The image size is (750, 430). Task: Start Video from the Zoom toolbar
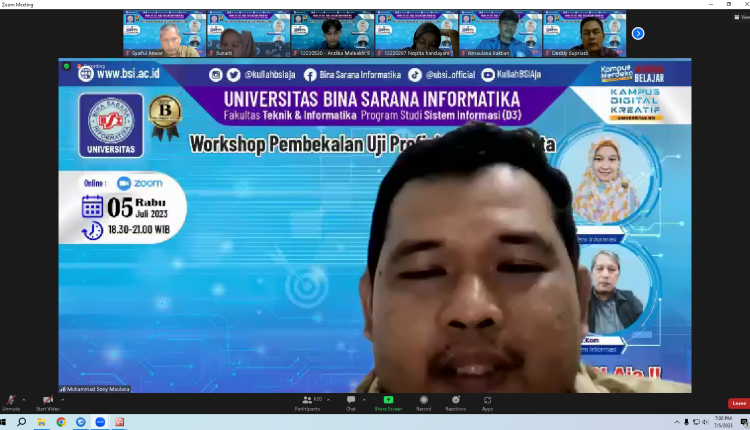(x=47, y=403)
